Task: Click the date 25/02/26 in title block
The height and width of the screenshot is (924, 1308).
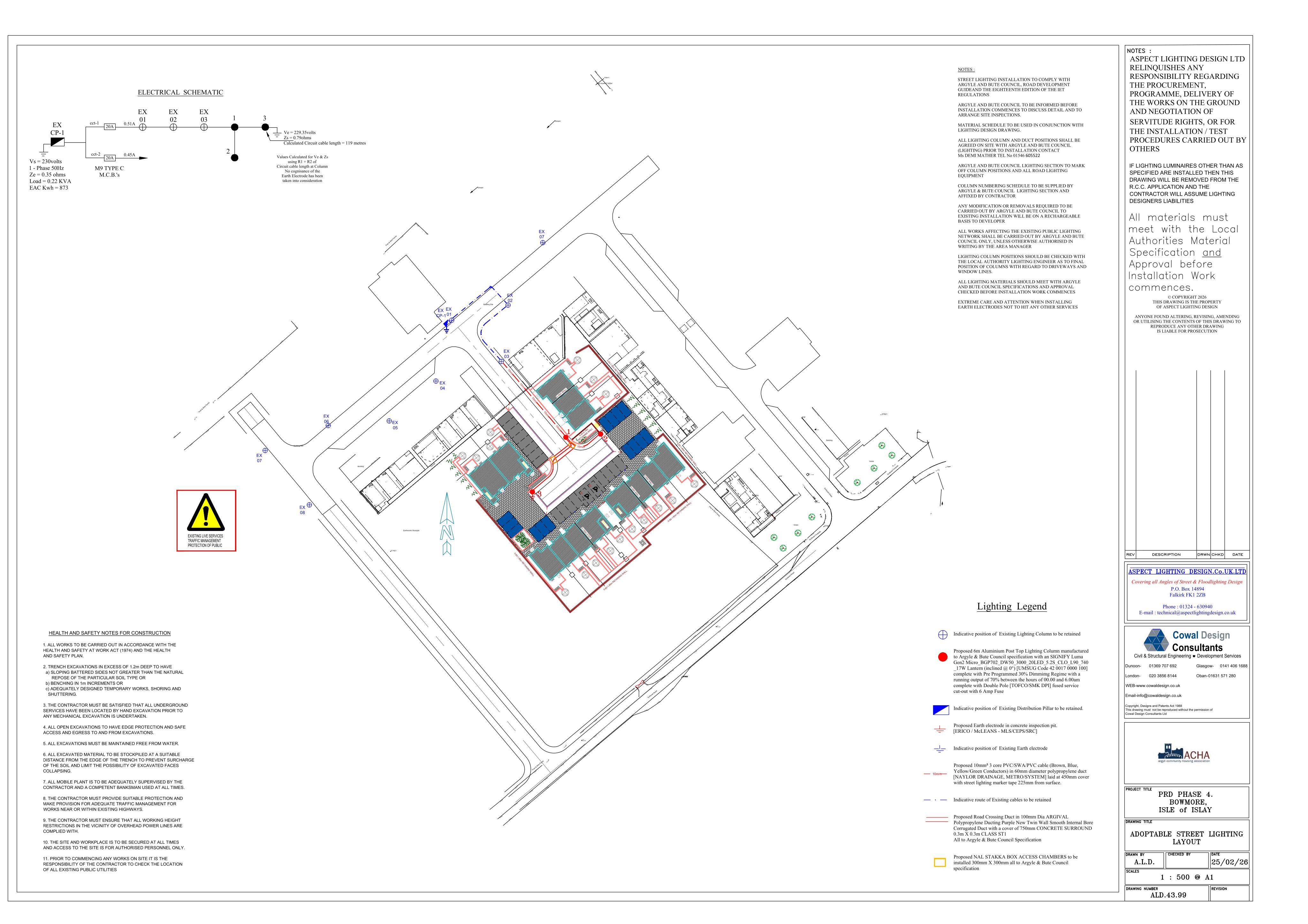Action: pyautogui.click(x=1229, y=862)
